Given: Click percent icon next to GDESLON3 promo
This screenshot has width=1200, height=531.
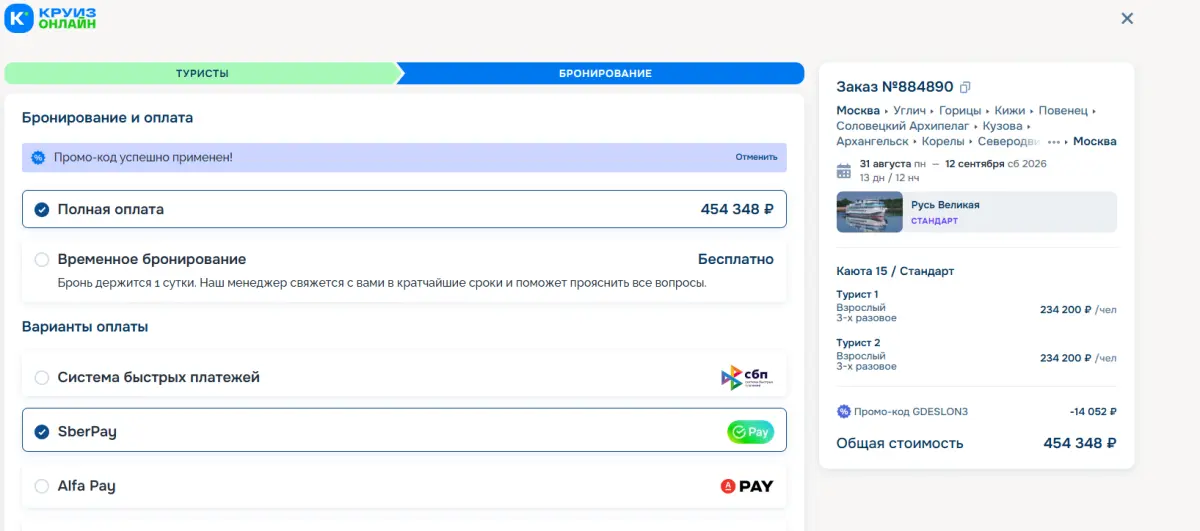Looking at the screenshot, I should [x=843, y=411].
